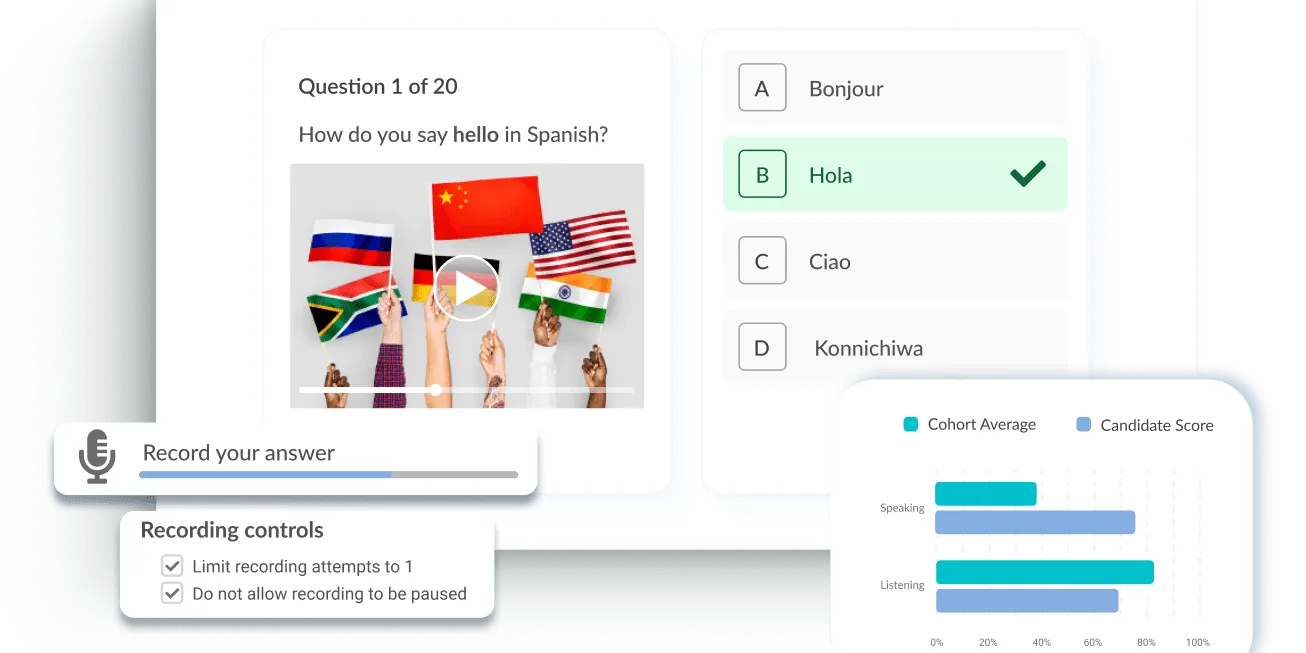The image size is (1306, 653).
Task: Toggle Limit recording attempts to 1
Action: coord(172,566)
